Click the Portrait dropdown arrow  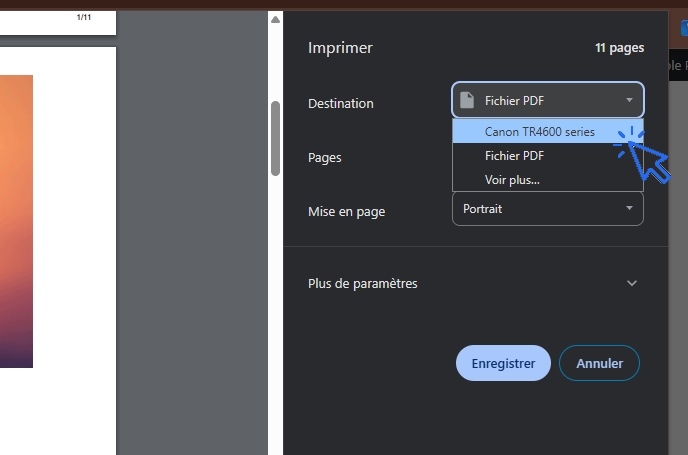pos(629,209)
